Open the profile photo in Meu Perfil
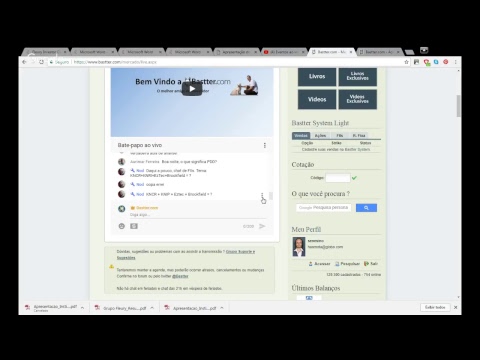480x360 pixels. coord(299,247)
